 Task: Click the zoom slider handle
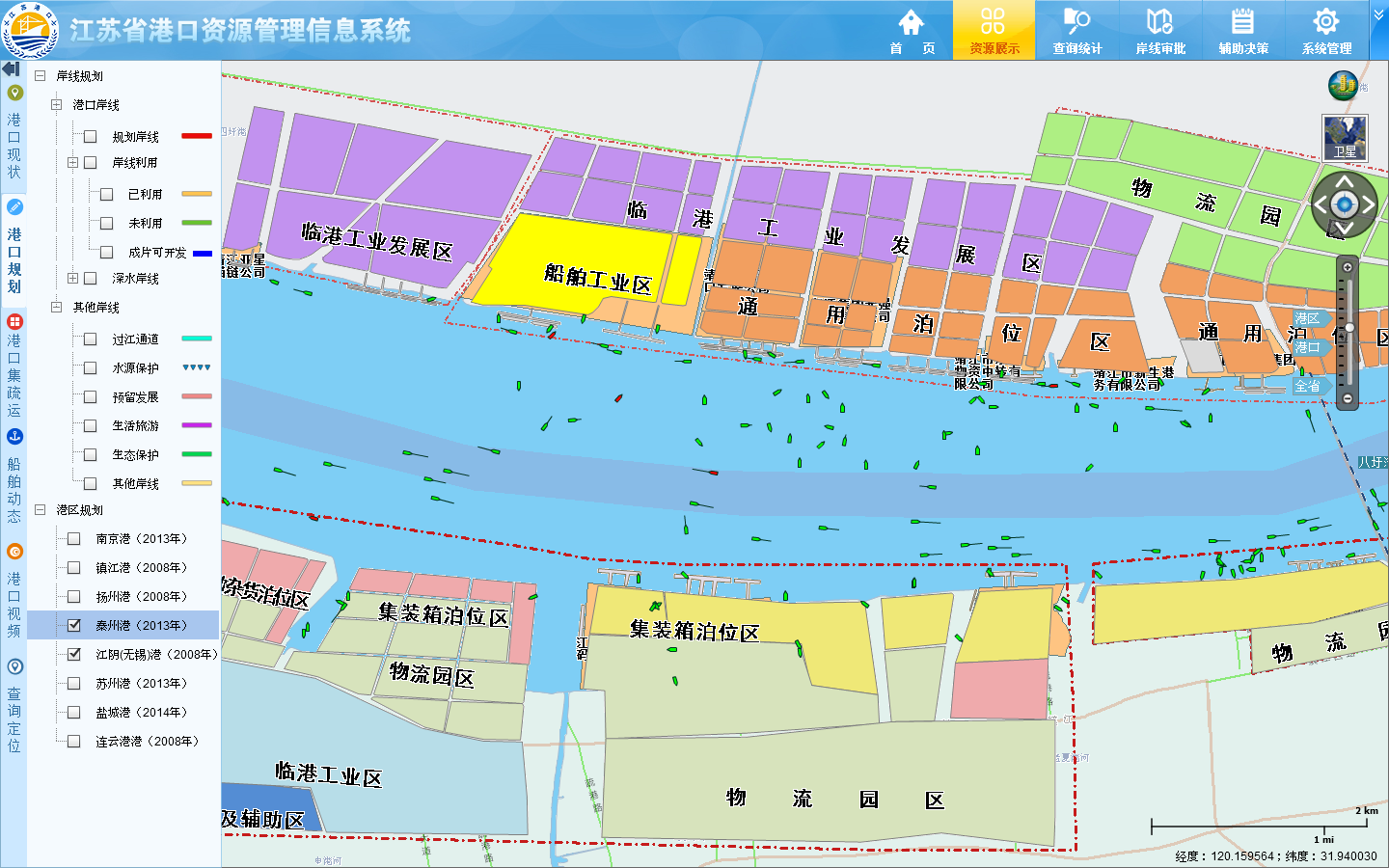click(1348, 328)
